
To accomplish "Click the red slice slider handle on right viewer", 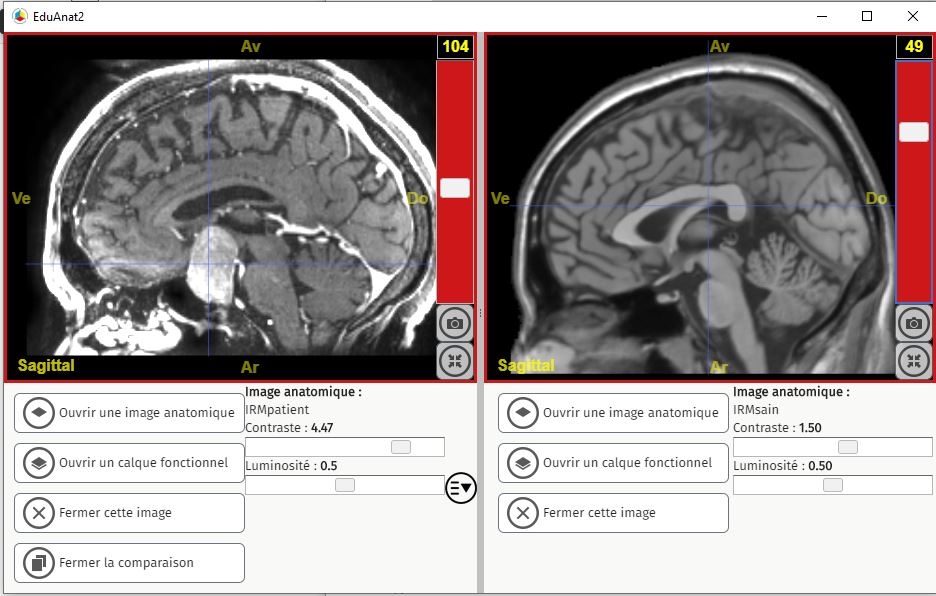I will 913,132.
